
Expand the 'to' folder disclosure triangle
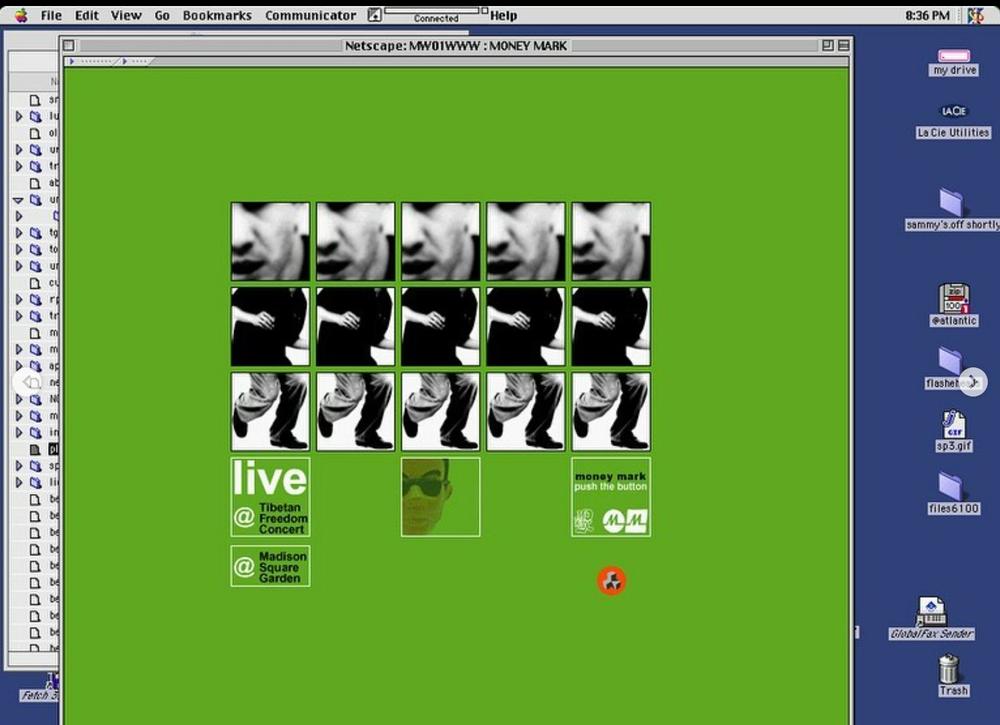tap(18, 249)
